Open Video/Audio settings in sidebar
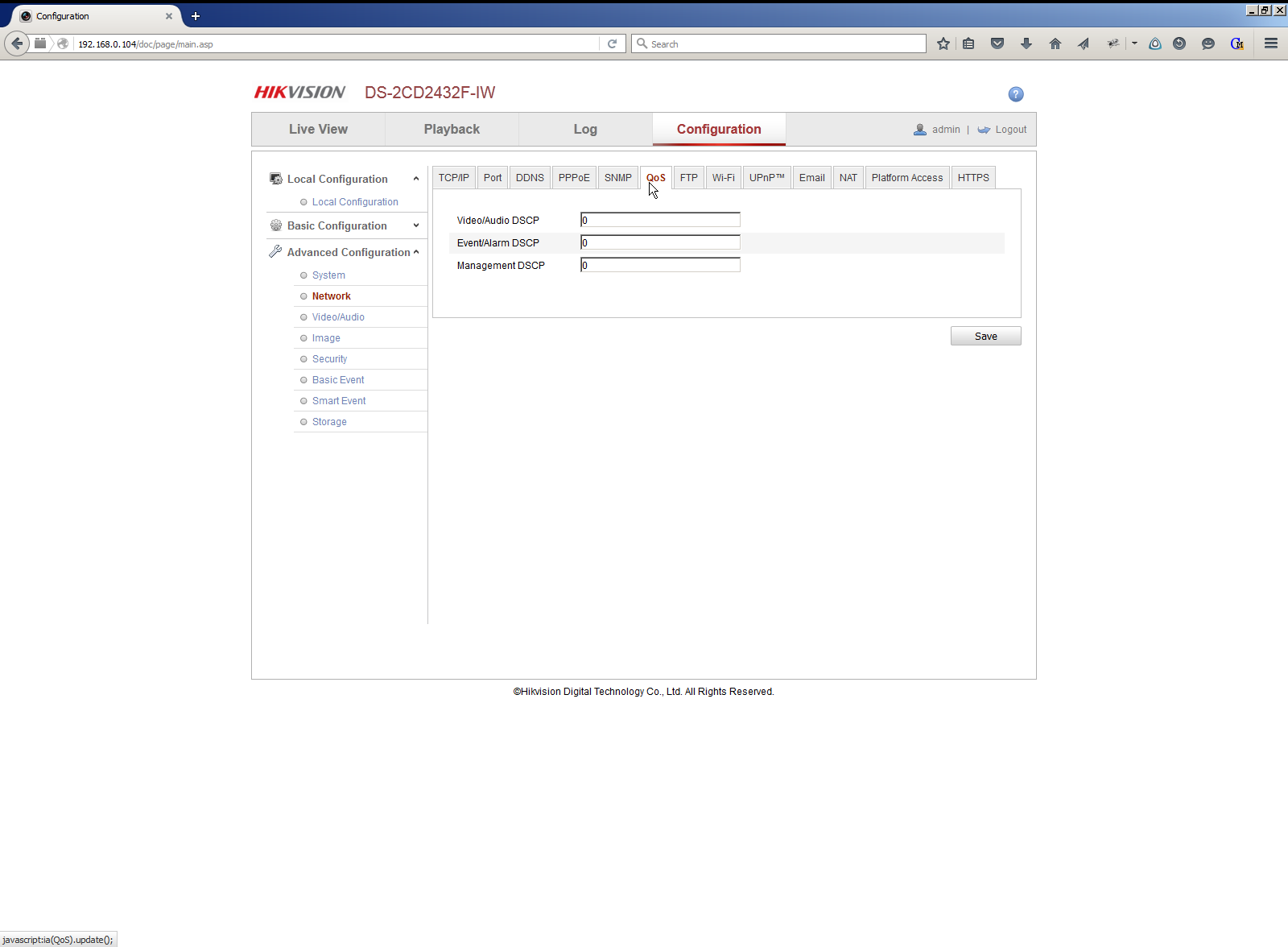This screenshot has height=947, width=1288. click(x=338, y=317)
